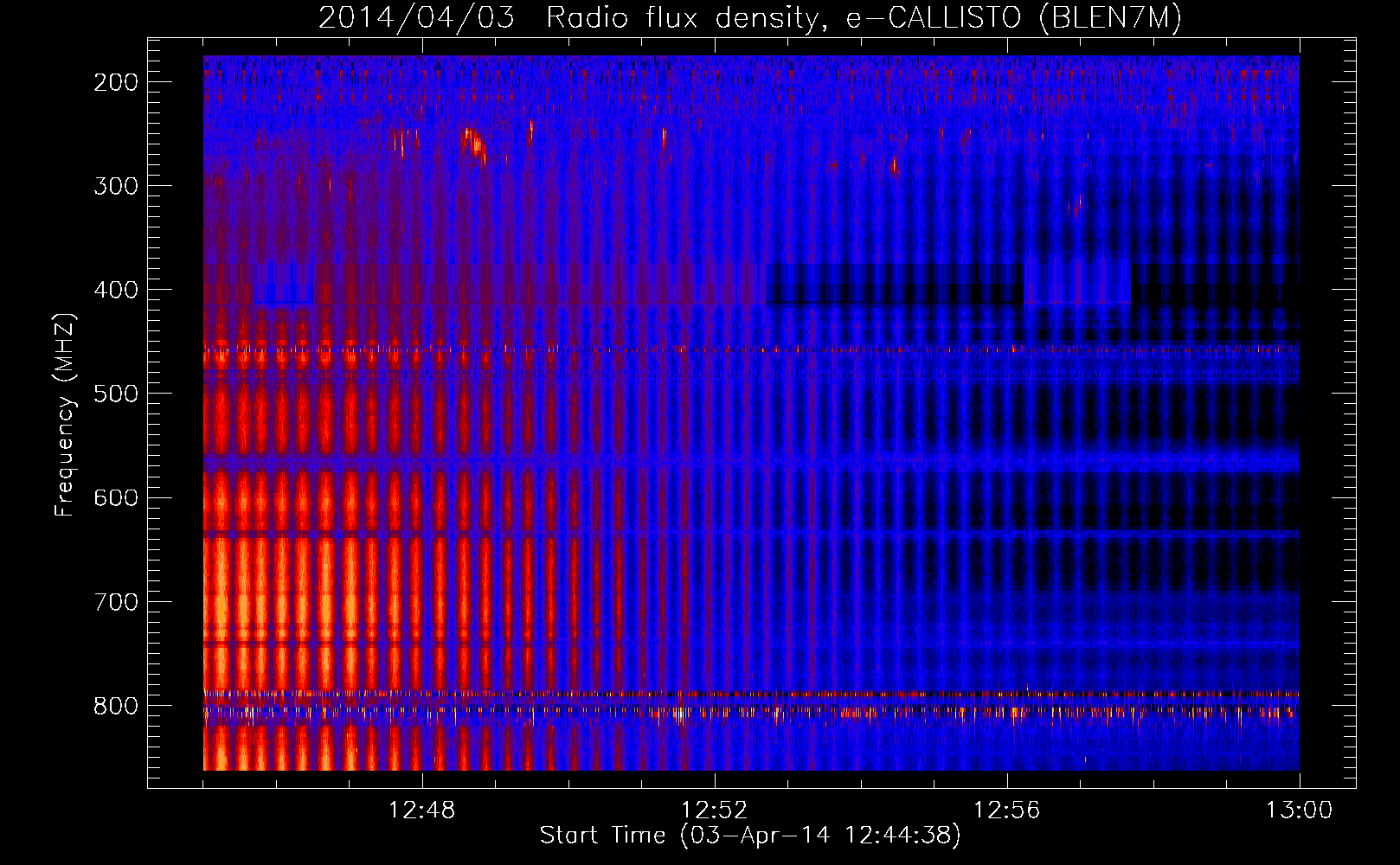Click the 12:56 time tick label
The width and height of the screenshot is (1400, 865).
click(1007, 811)
